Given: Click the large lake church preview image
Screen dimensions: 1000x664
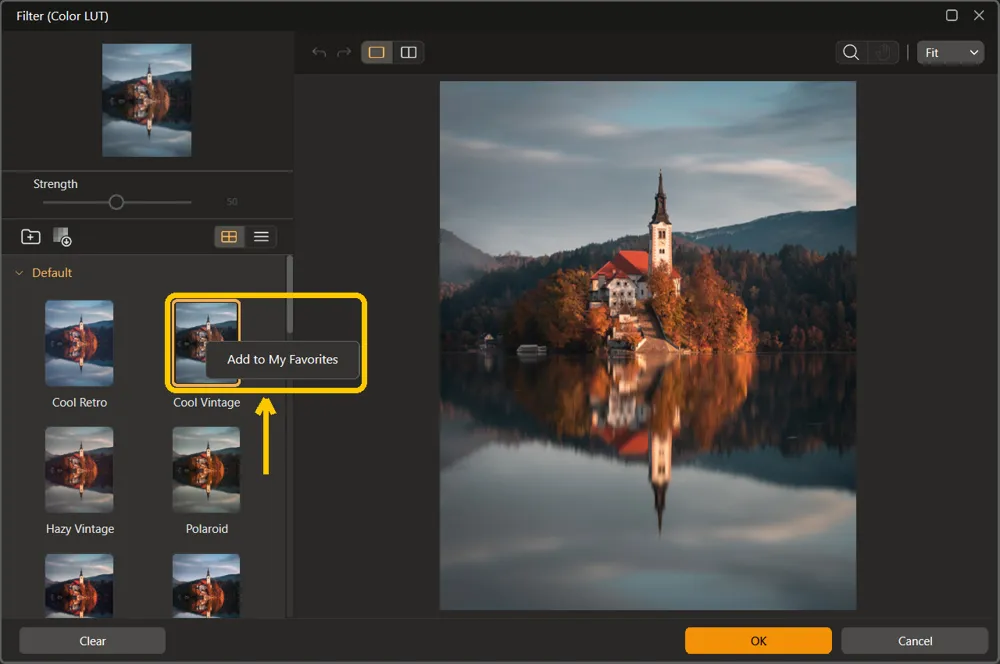Looking at the screenshot, I should [x=648, y=345].
